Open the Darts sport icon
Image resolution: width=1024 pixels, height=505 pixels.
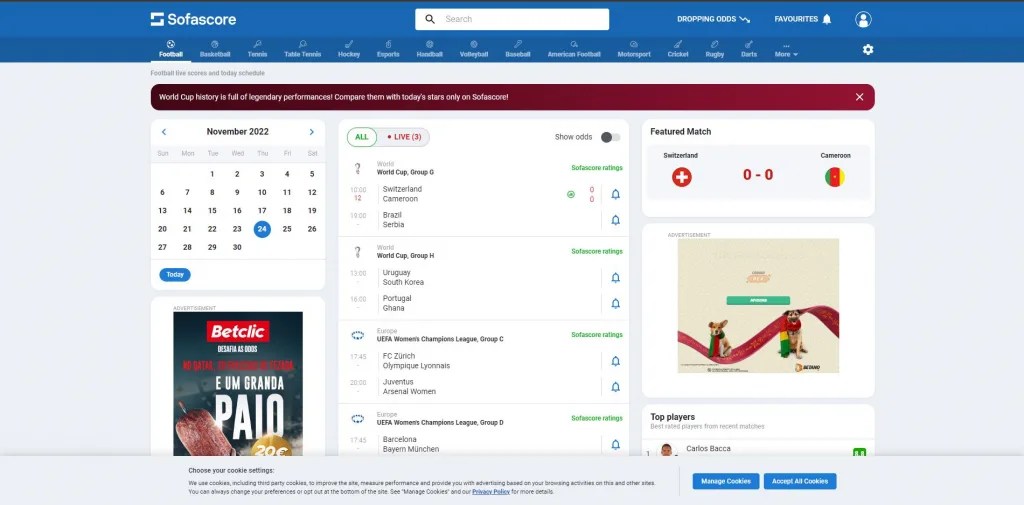[x=748, y=44]
